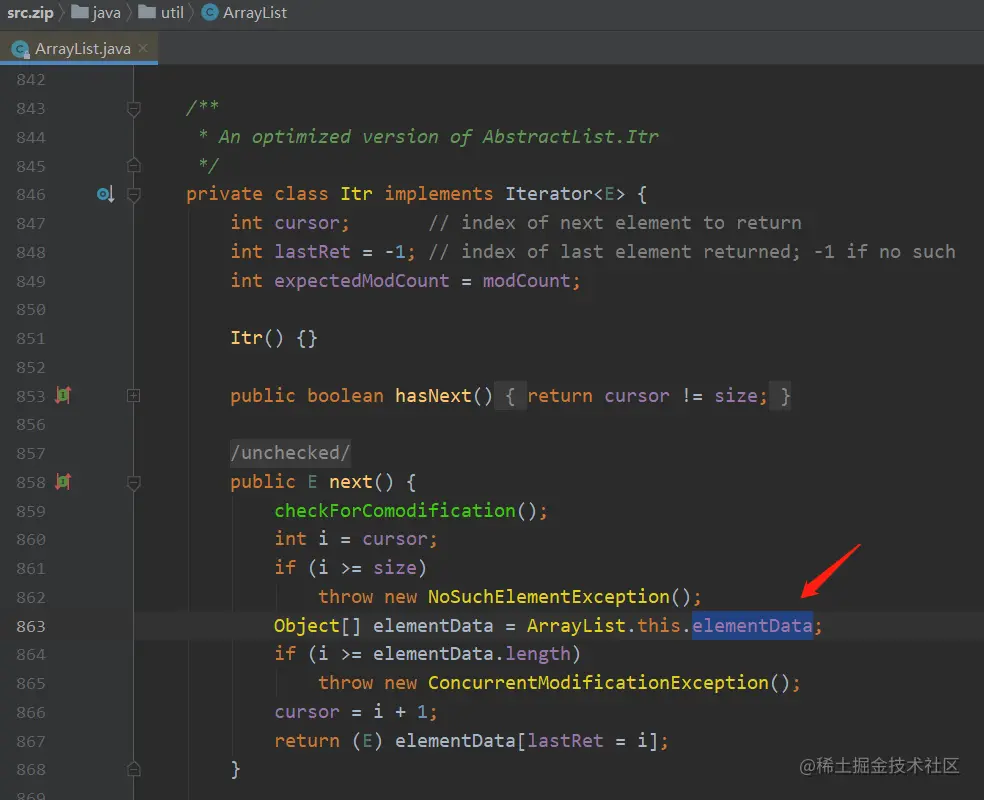Close the ArrayList.java tab
The width and height of the screenshot is (984, 800).
click(144, 48)
